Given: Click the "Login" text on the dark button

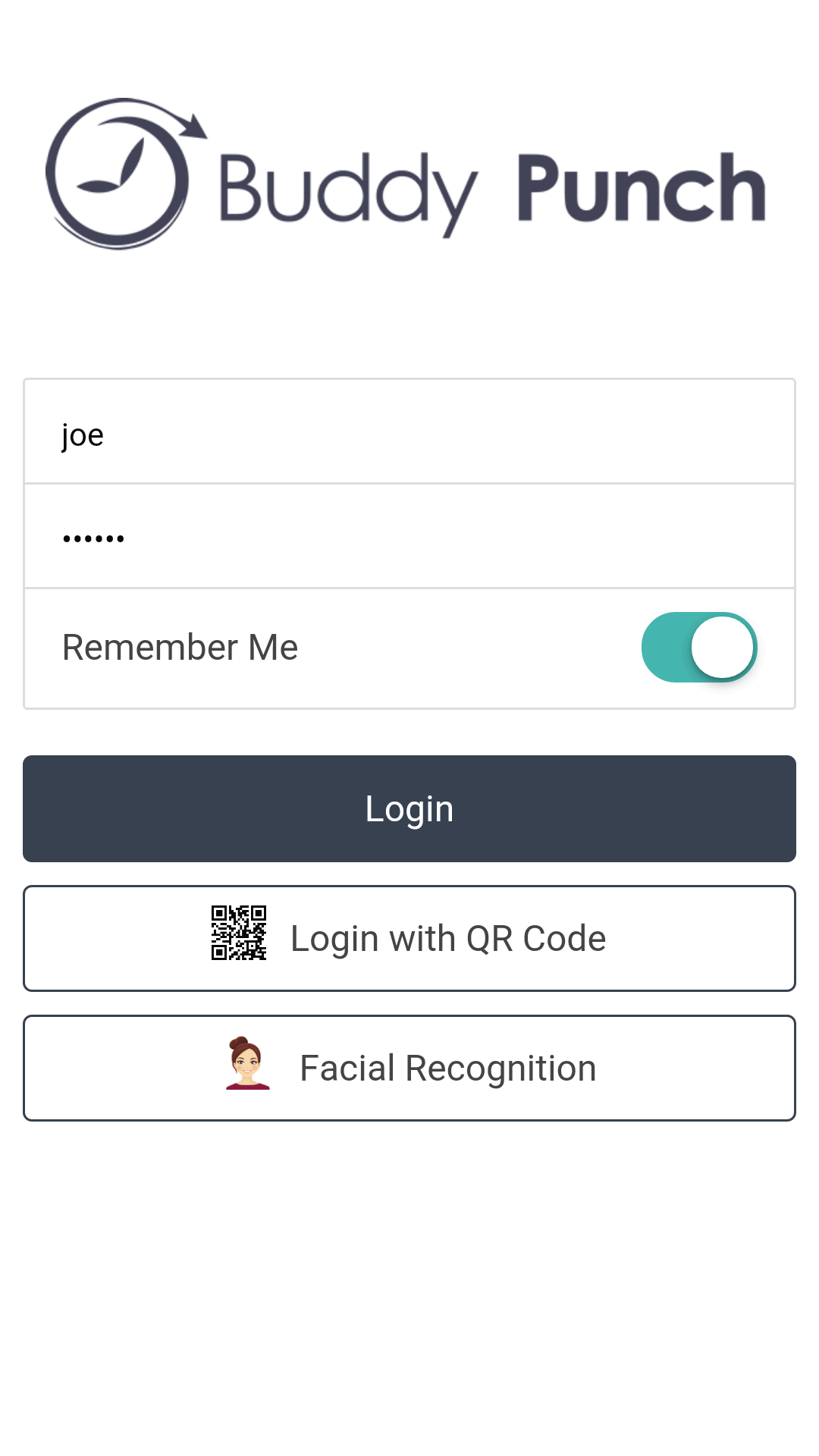Looking at the screenshot, I should coord(409,808).
